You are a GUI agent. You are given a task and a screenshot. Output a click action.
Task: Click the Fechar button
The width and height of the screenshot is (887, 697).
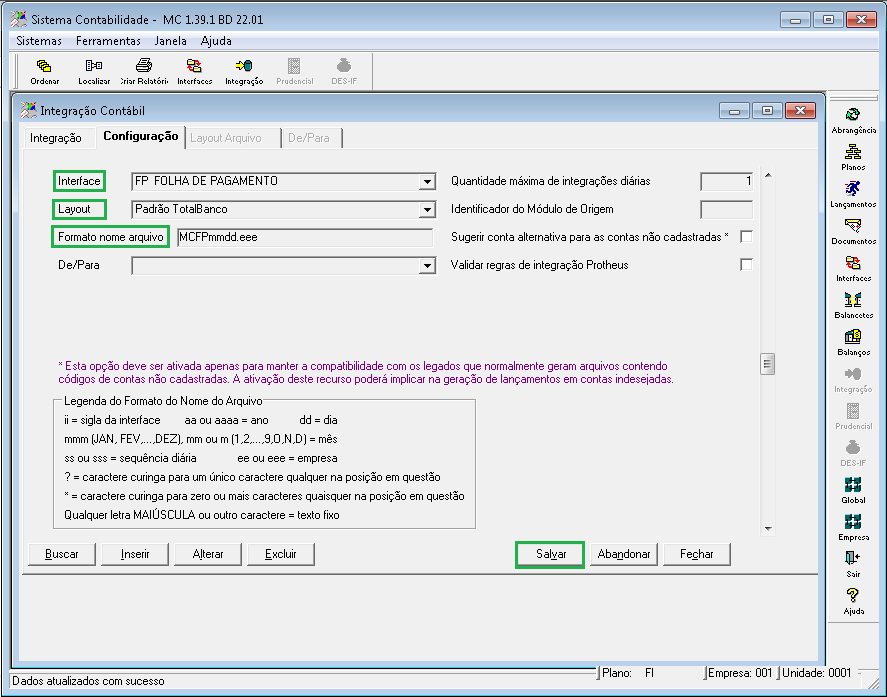[696, 554]
